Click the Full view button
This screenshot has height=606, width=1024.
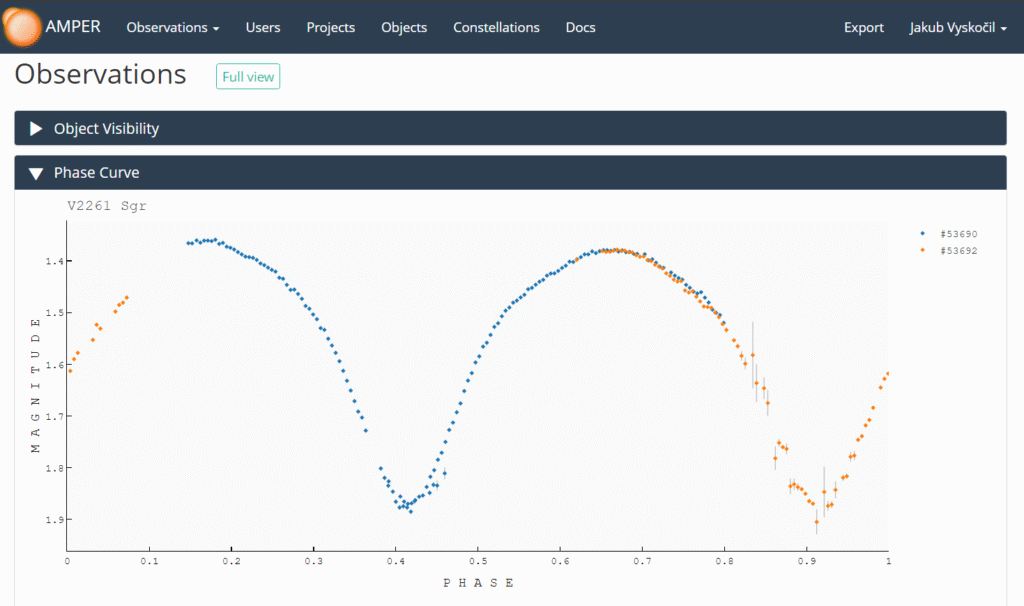tap(248, 77)
